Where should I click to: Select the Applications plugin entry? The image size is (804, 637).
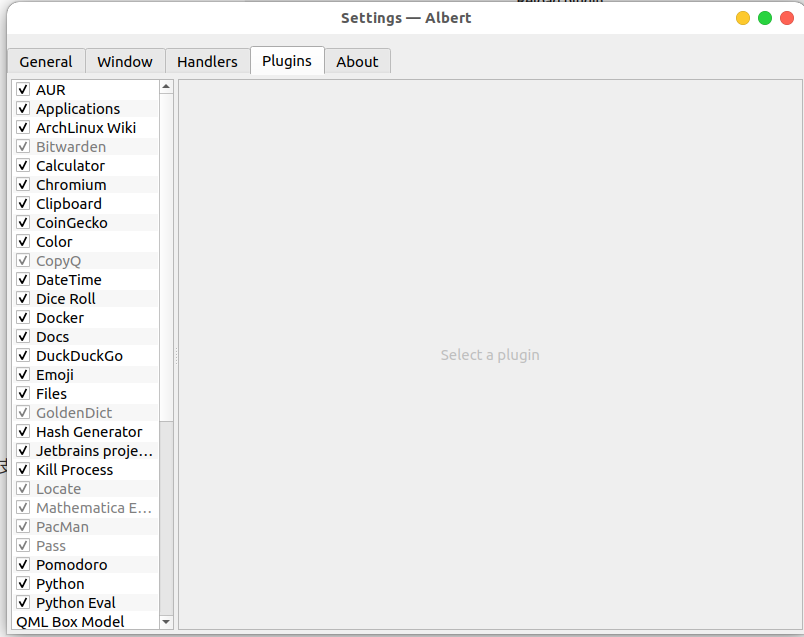[78, 109]
